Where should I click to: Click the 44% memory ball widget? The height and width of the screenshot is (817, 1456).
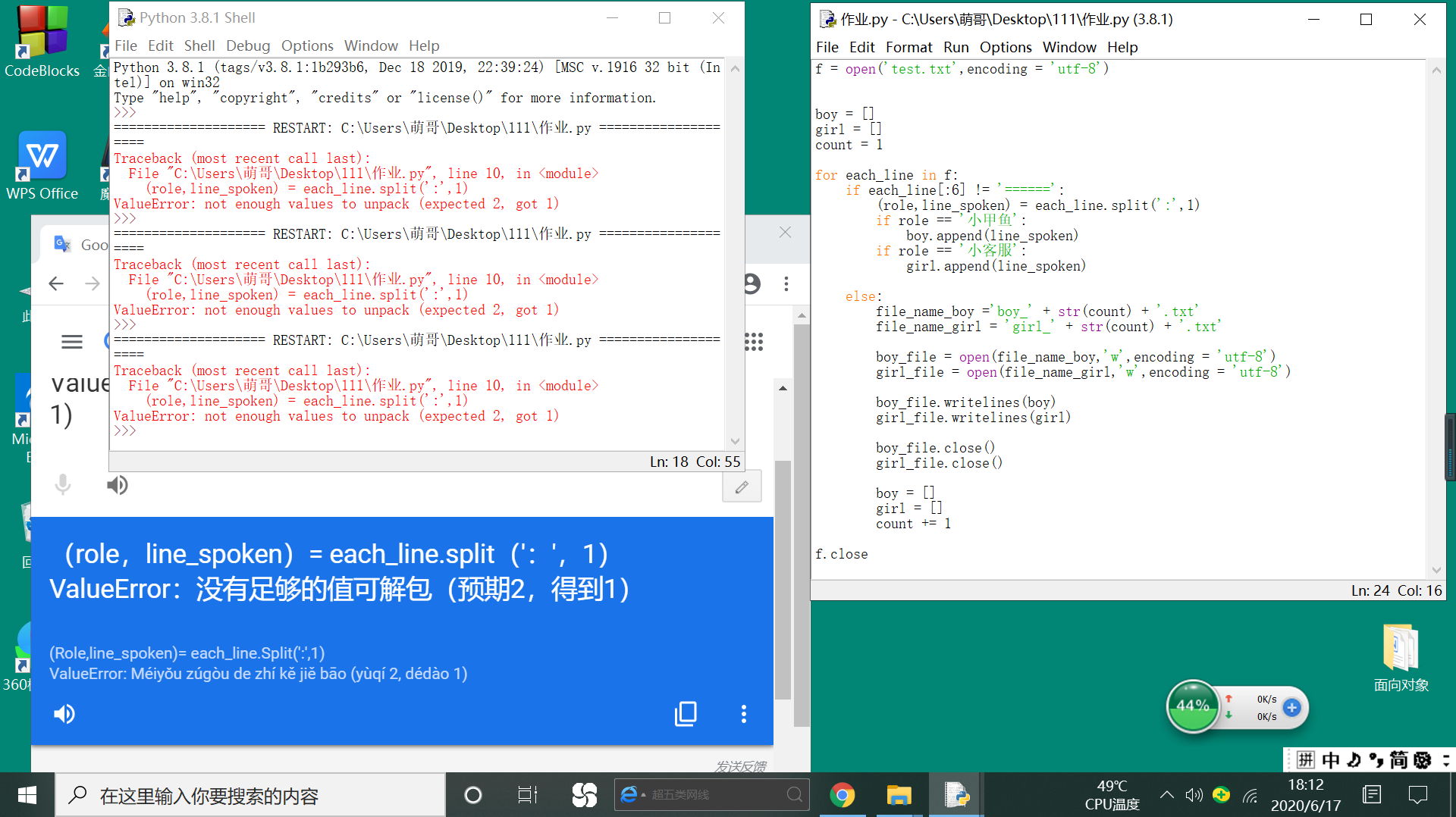point(1192,706)
